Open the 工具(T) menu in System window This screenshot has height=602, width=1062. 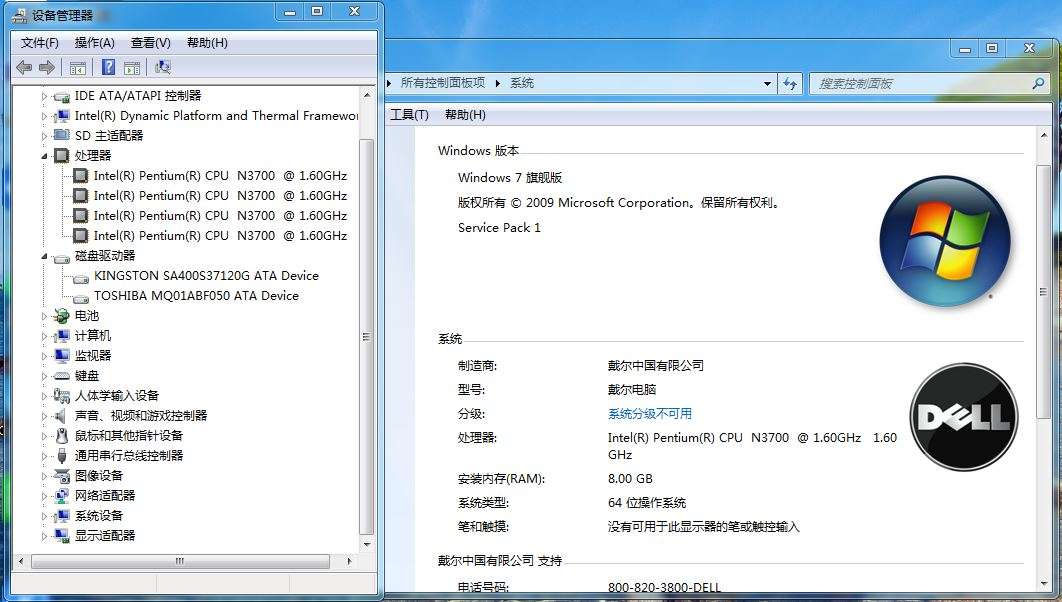click(409, 115)
